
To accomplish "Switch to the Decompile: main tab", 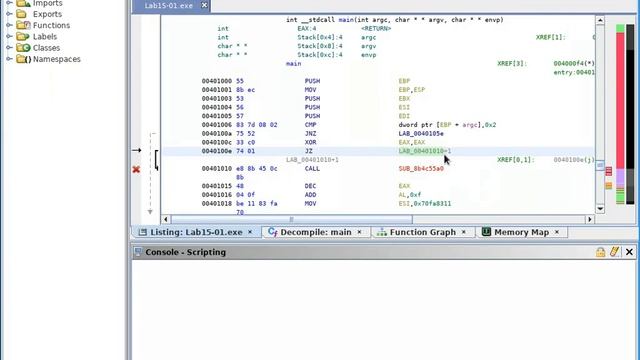I will point(316,232).
